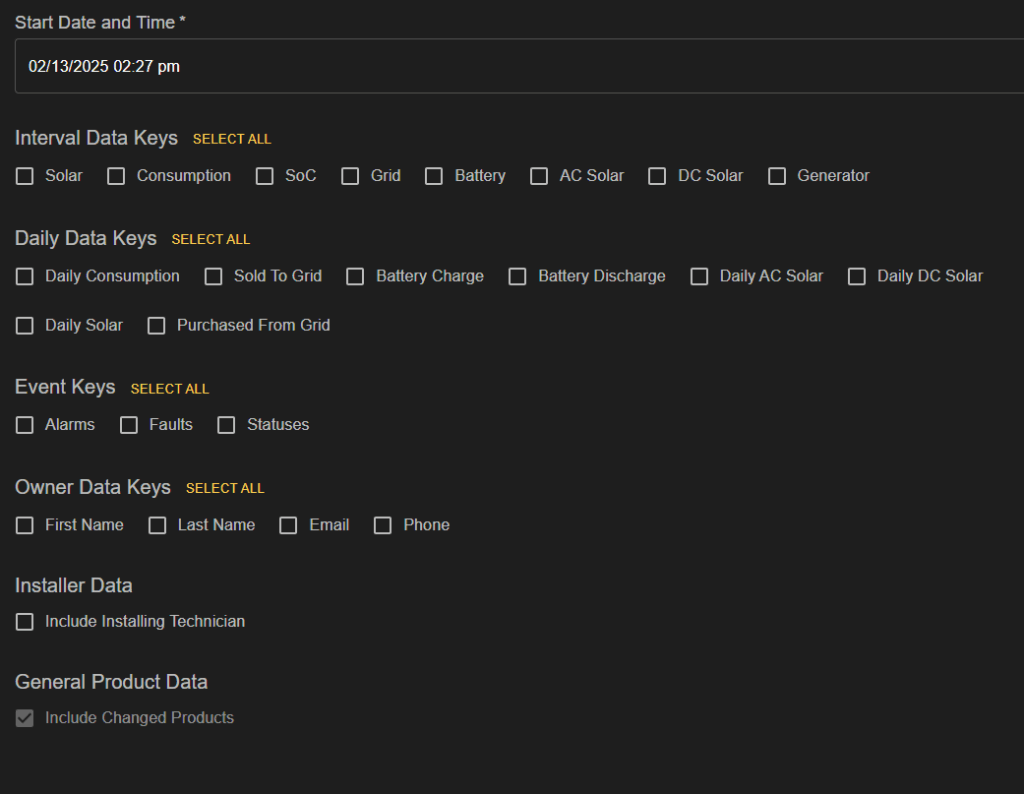Image resolution: width=1024 pixels, height=794 pixels.
Task: Check the Generator option
Action: [x=777, y=176]
